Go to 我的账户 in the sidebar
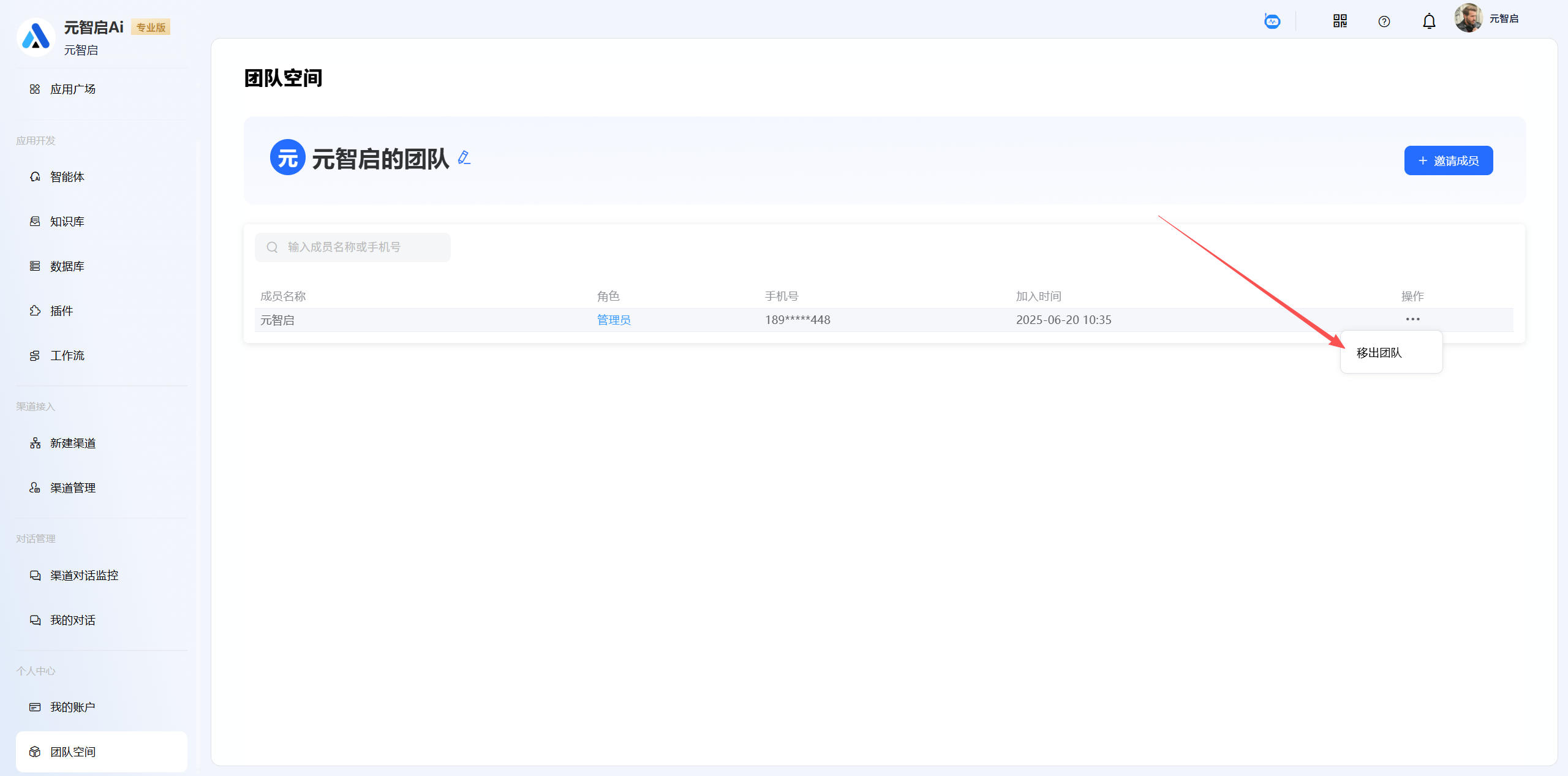Viewport: 1568px width, 776px height. pyautogui.click(x=72, y=707)
